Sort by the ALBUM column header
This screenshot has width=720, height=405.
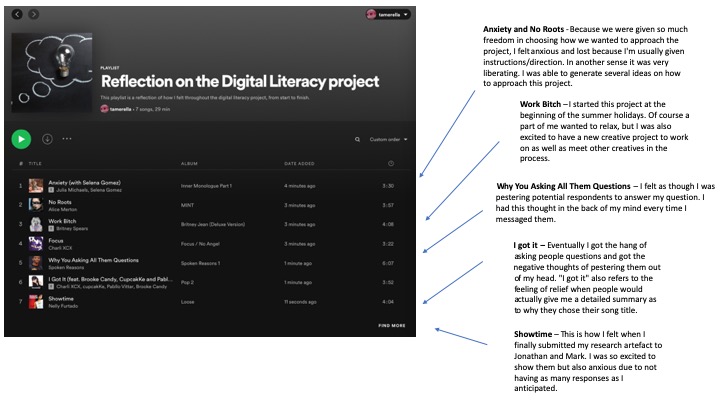click(x=189, y=163)
